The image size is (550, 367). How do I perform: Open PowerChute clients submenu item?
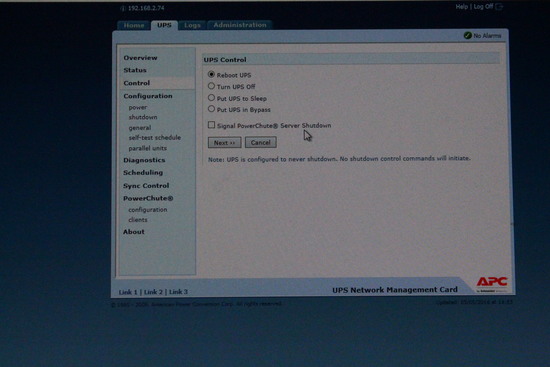point(138,220)
